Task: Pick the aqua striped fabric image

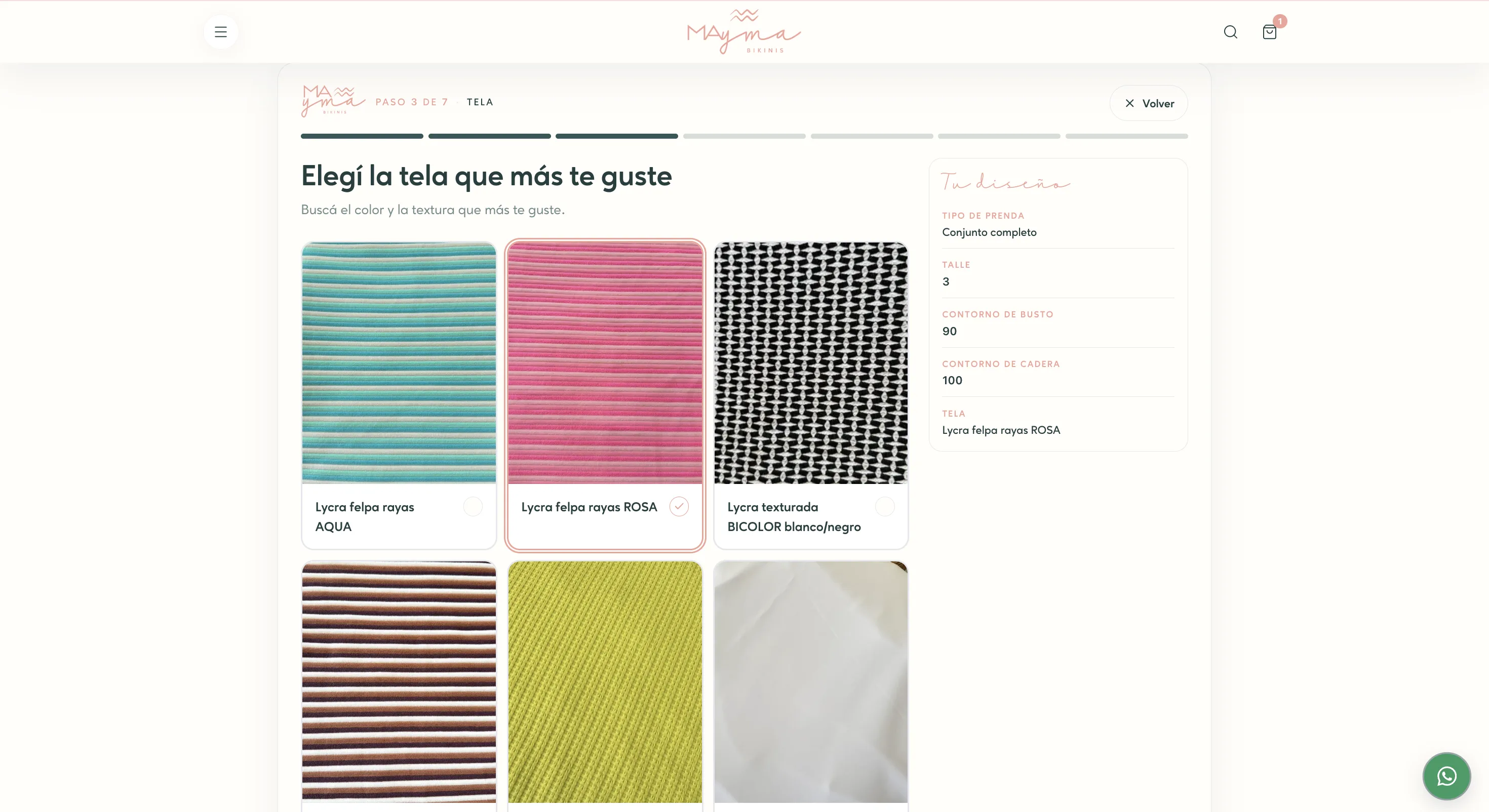Action: (399, 363)
